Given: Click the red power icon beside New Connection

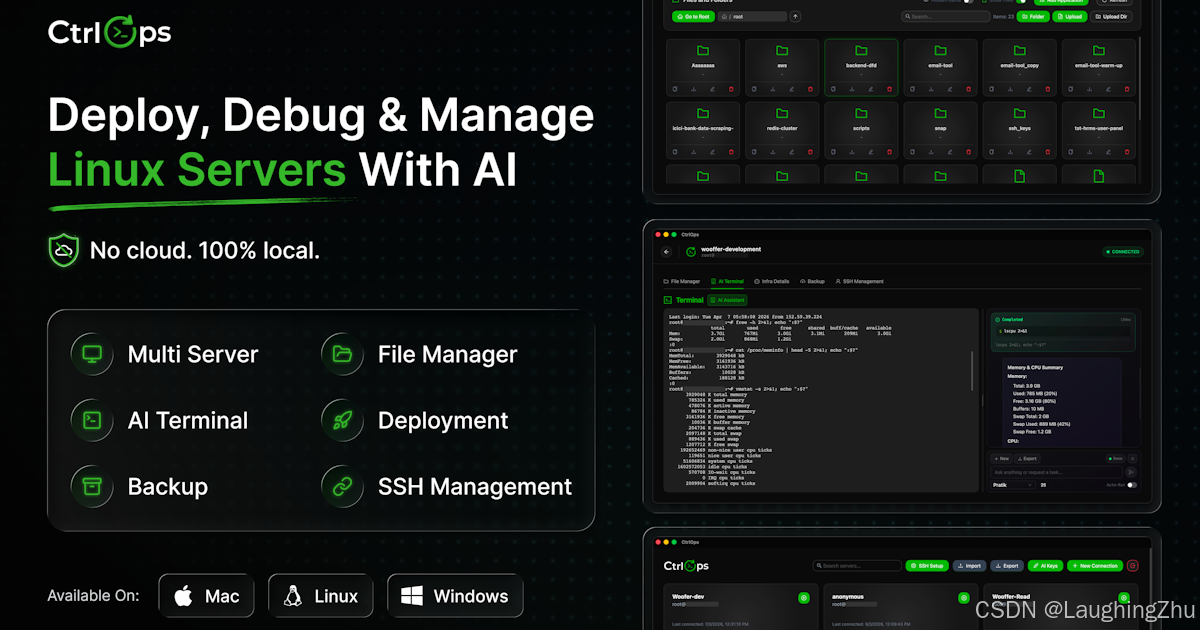Looking at the screenshot, I should (1132, 566).
